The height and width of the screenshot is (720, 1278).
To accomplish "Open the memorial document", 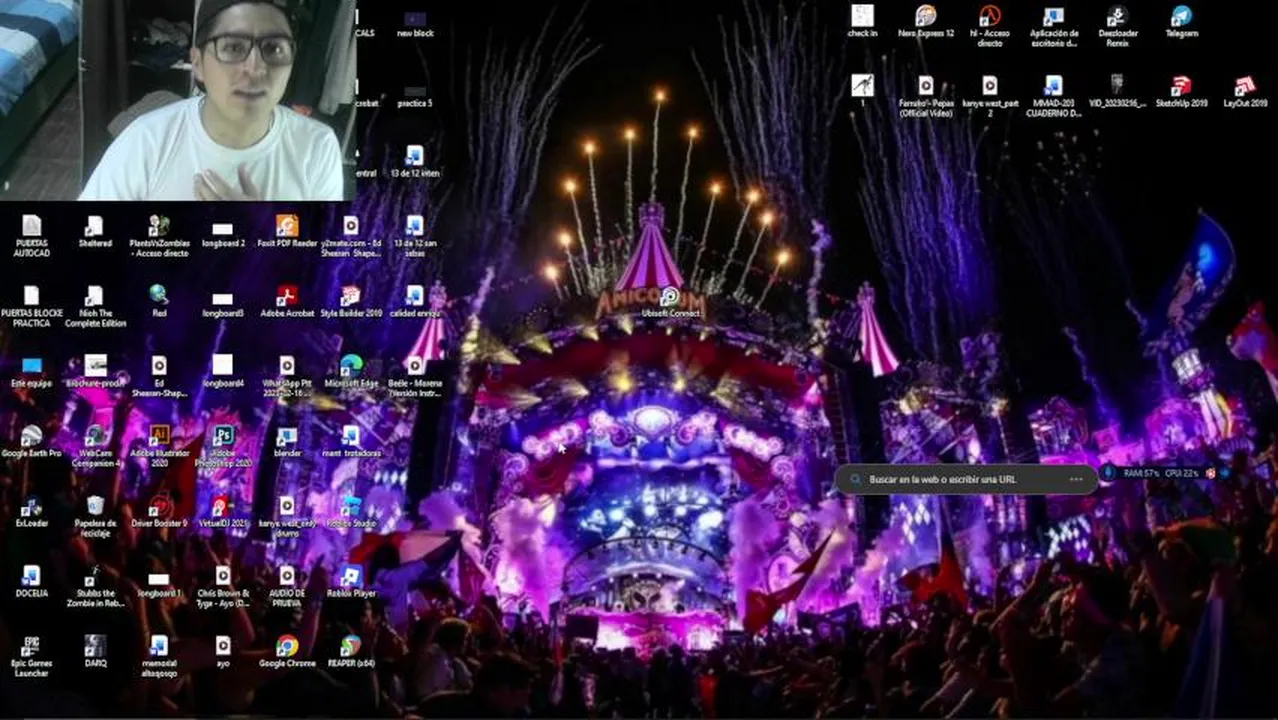I will (x=159, y=656).
